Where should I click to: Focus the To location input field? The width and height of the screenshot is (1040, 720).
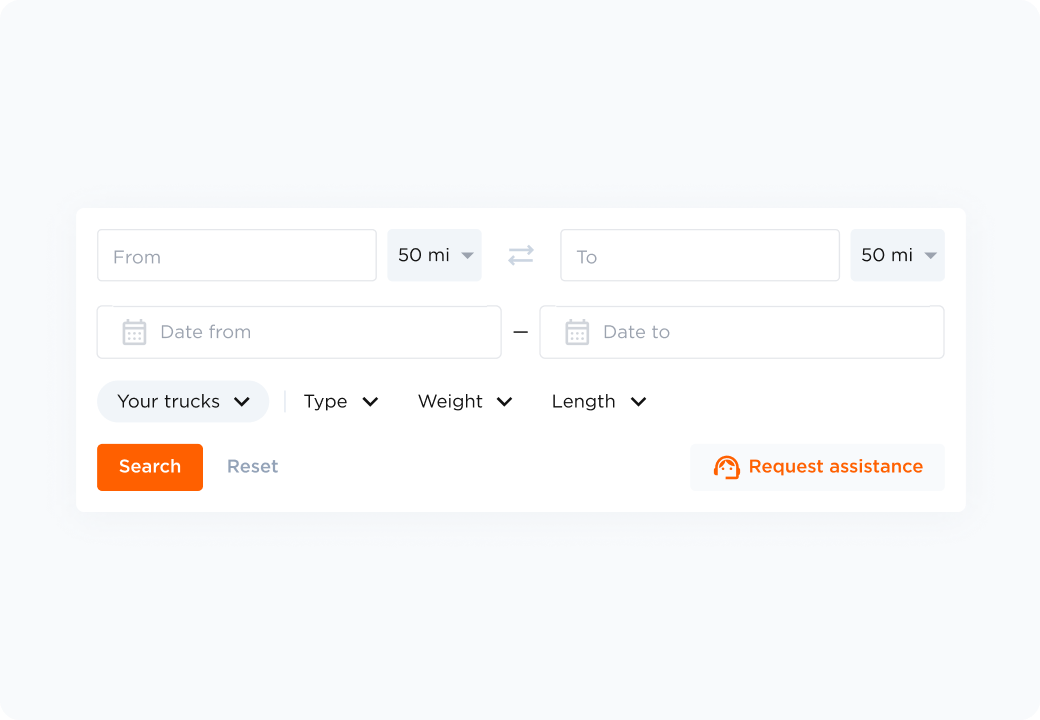pos(700,256)
